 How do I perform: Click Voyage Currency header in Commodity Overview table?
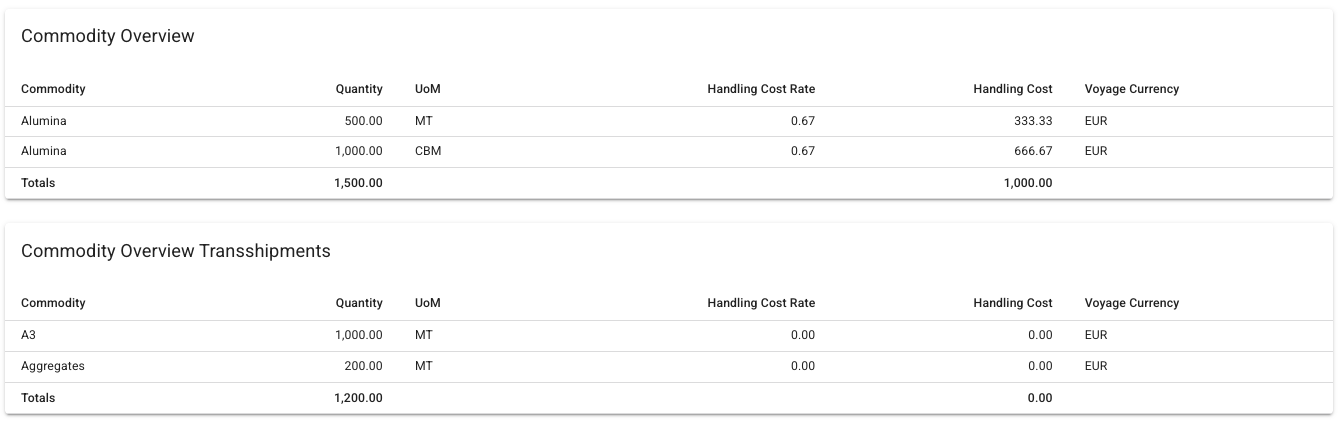click(1131, 89)
